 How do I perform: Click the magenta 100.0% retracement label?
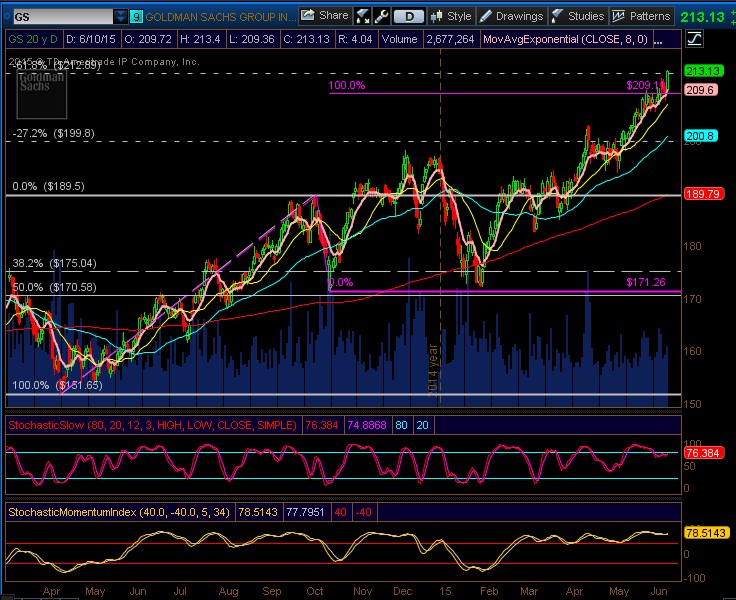(346, 85)
